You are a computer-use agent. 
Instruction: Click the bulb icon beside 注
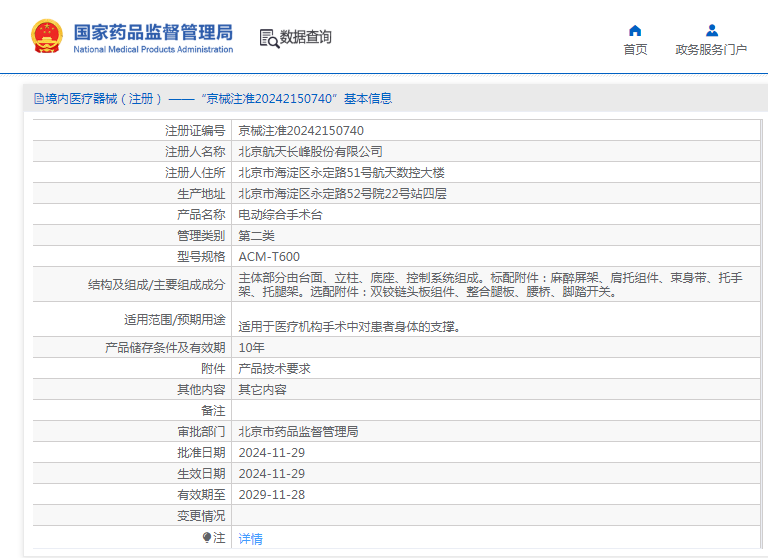(x=207, y=537)
